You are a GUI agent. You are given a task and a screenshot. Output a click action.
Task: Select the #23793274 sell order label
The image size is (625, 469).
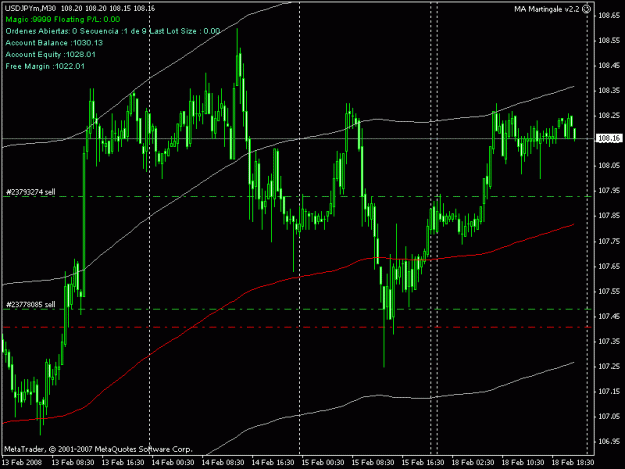point(31,192)
